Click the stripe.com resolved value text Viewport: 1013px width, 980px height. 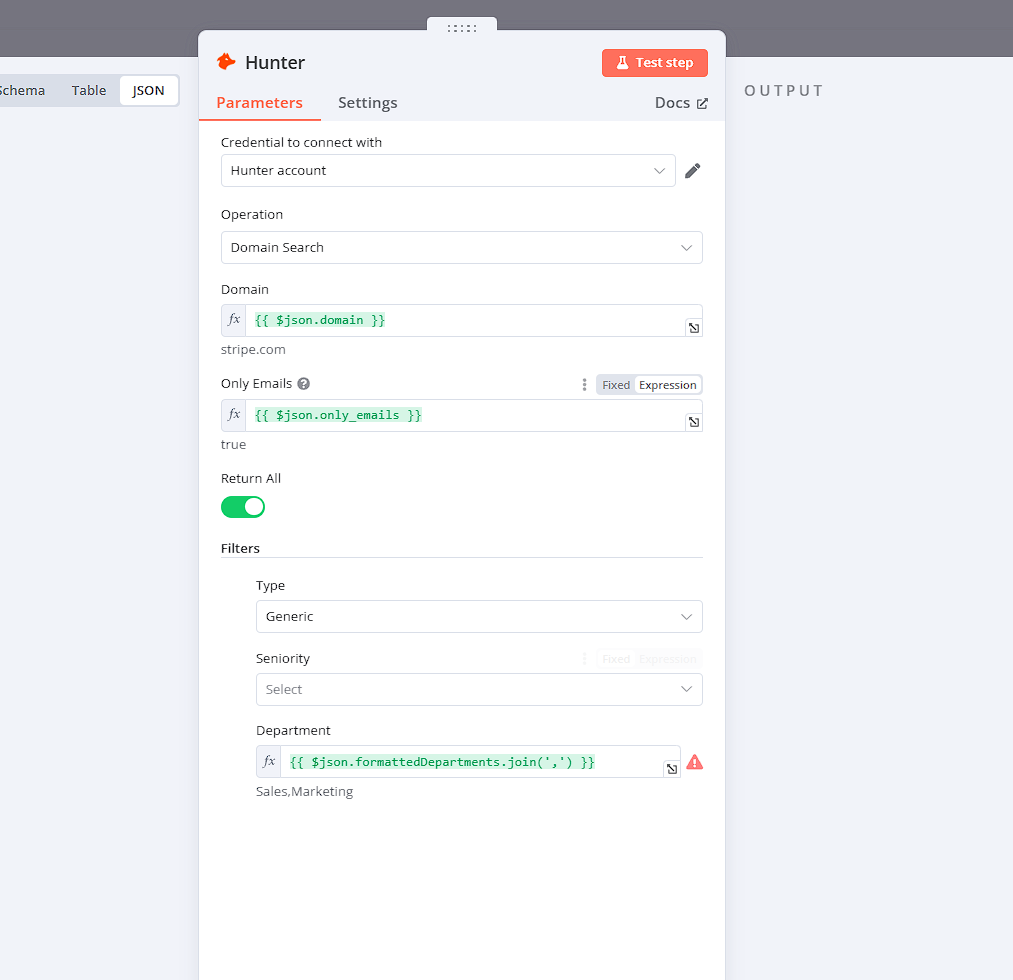click(x=253, y=349)
